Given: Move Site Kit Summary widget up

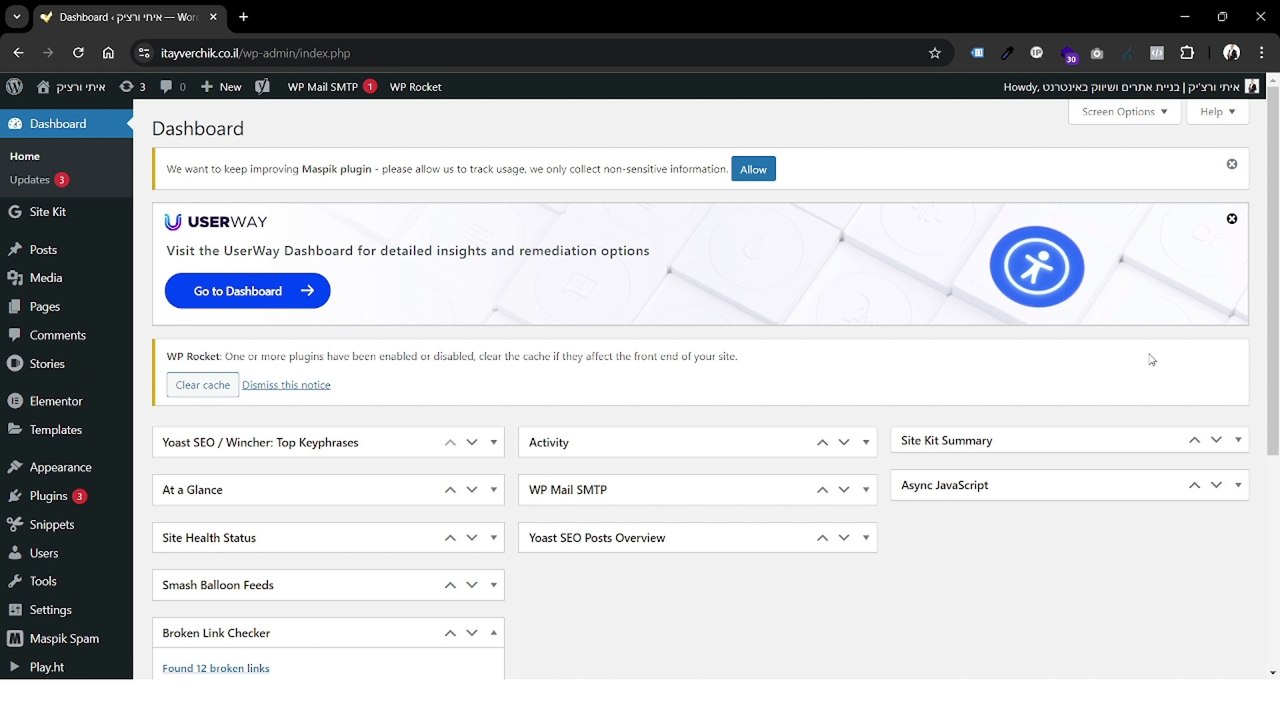Looking at the screenshot, I should (1194, 440).
